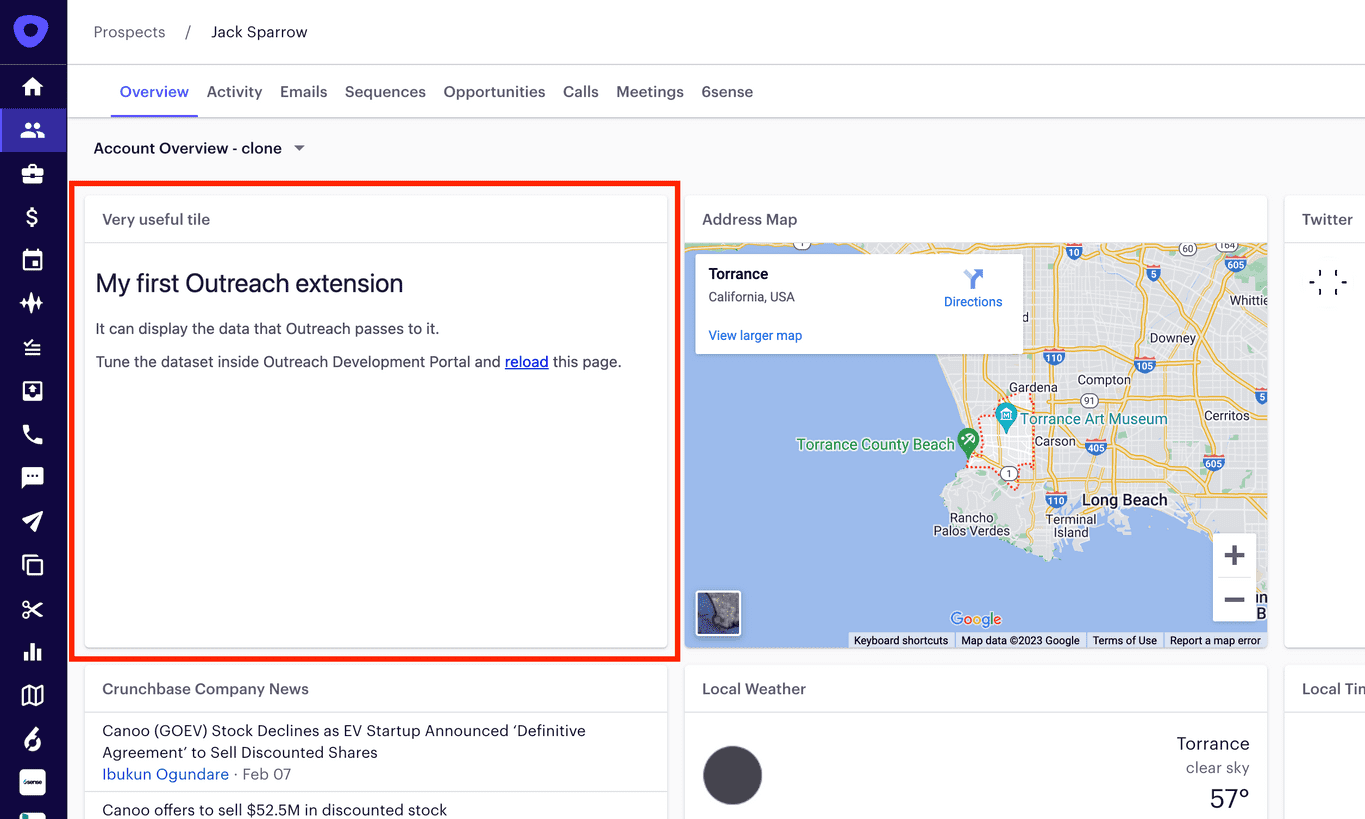Screen dimensions: 1365x819
Task: Click the reload link in extension tile
Action: click(x=526, y=362)
